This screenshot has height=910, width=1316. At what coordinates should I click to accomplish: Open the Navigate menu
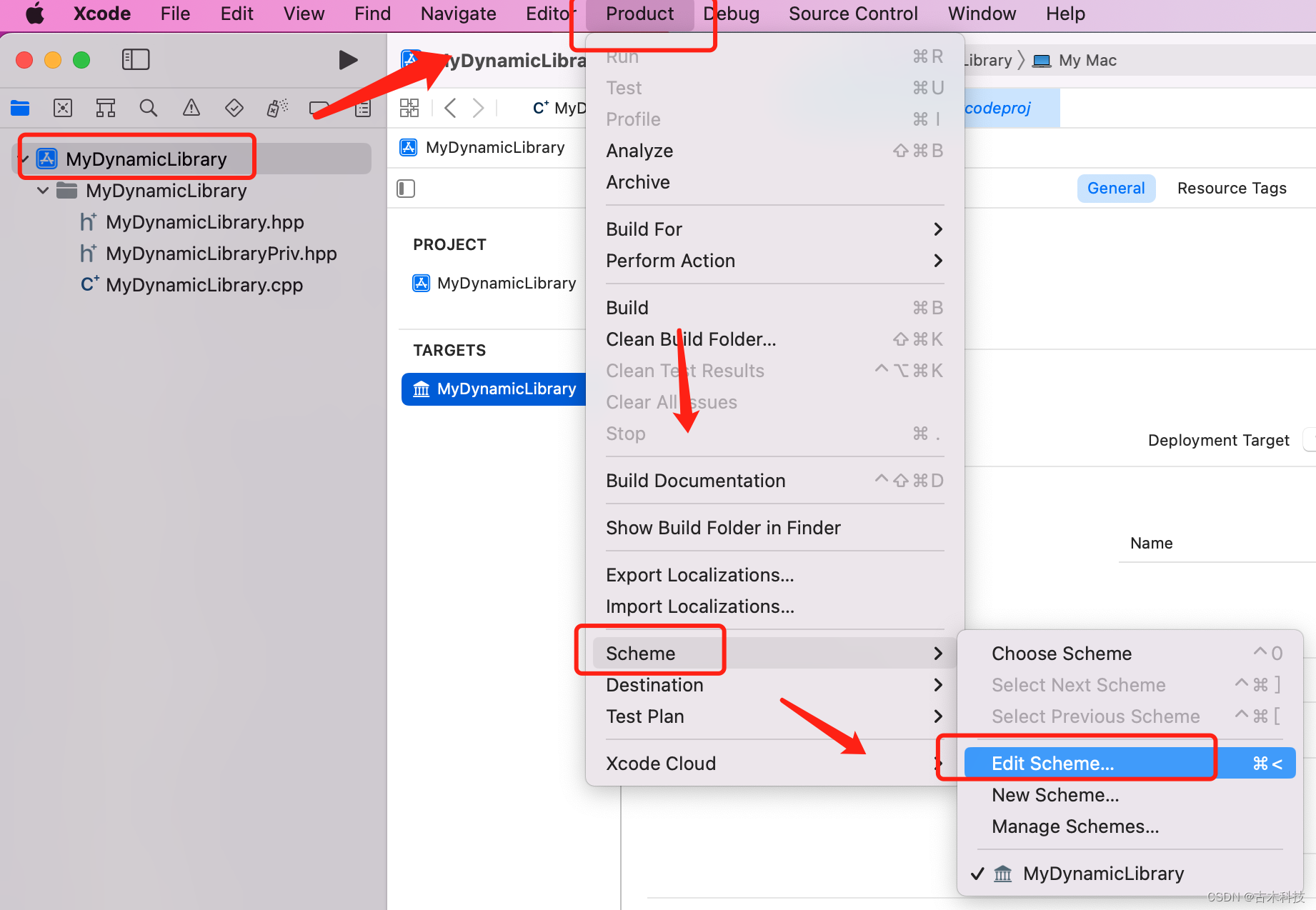(x=458, y=14)
